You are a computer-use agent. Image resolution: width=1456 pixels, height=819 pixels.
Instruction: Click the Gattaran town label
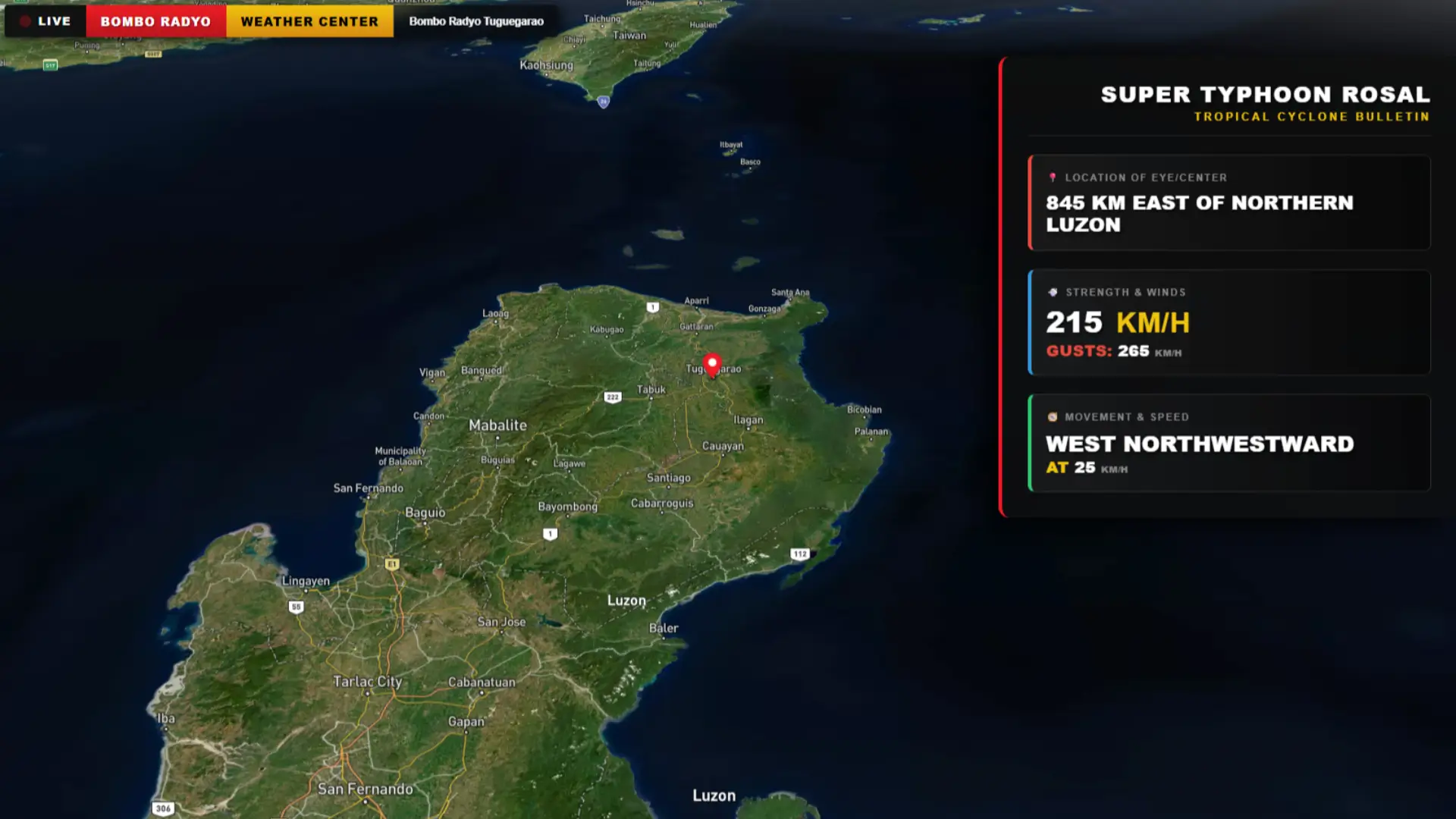[696, 326]
